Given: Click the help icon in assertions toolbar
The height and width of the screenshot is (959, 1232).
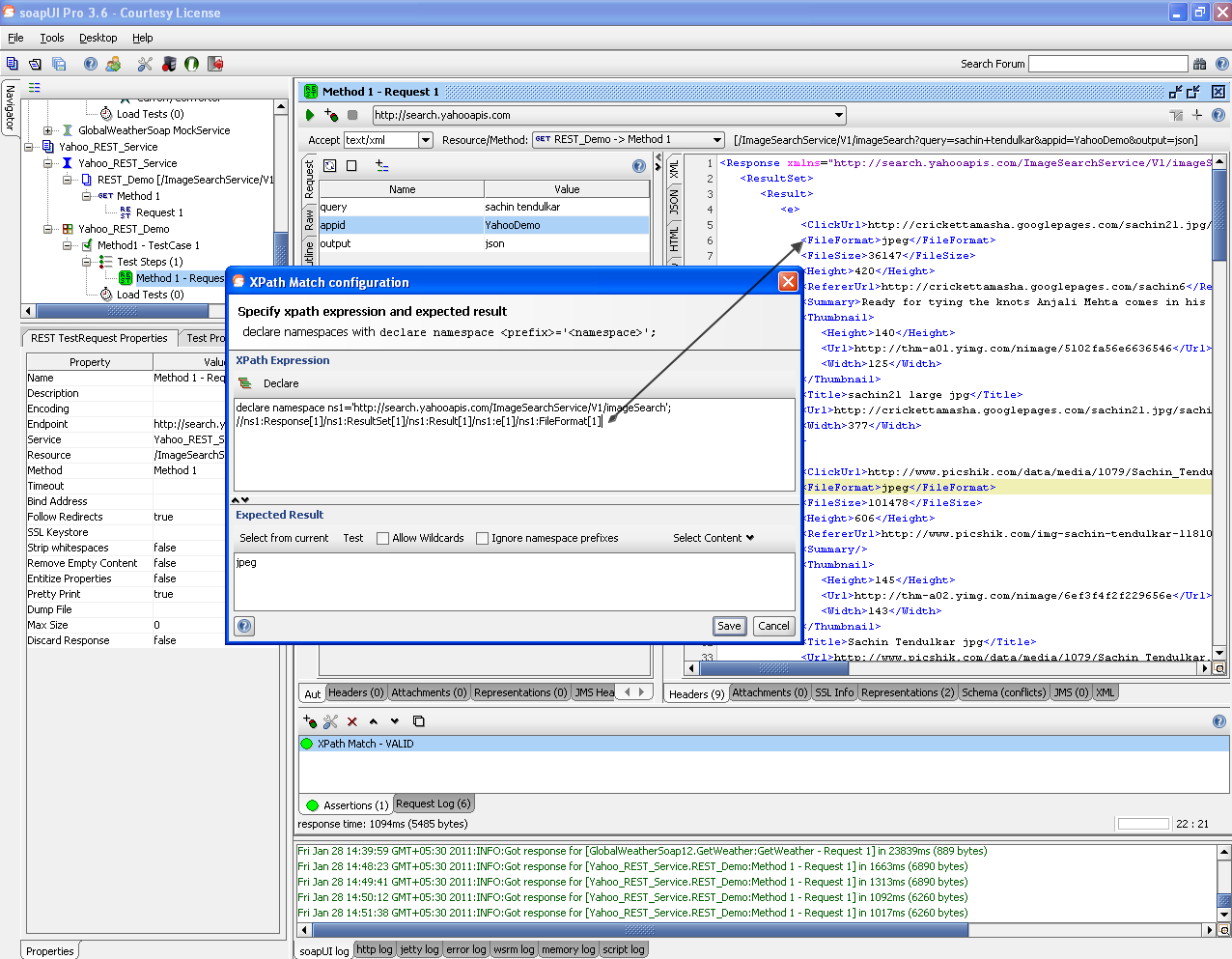Looking at the screenshot, I should tap(1219, 721).
